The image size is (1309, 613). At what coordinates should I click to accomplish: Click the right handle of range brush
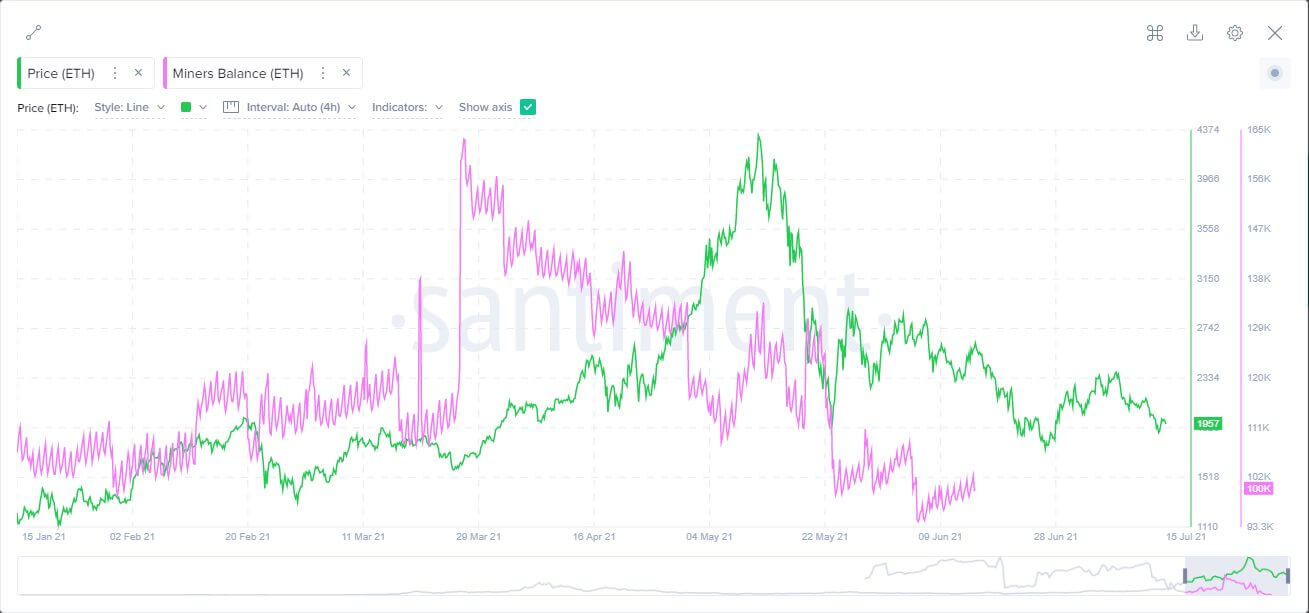pos(1288,576)
